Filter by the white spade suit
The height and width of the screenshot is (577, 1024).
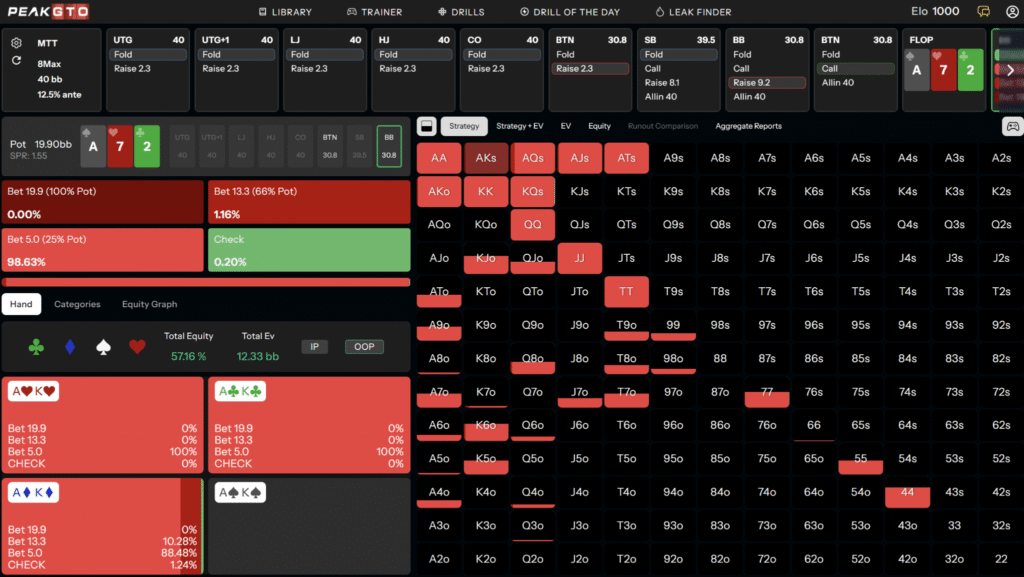click(x=103, y=347)
